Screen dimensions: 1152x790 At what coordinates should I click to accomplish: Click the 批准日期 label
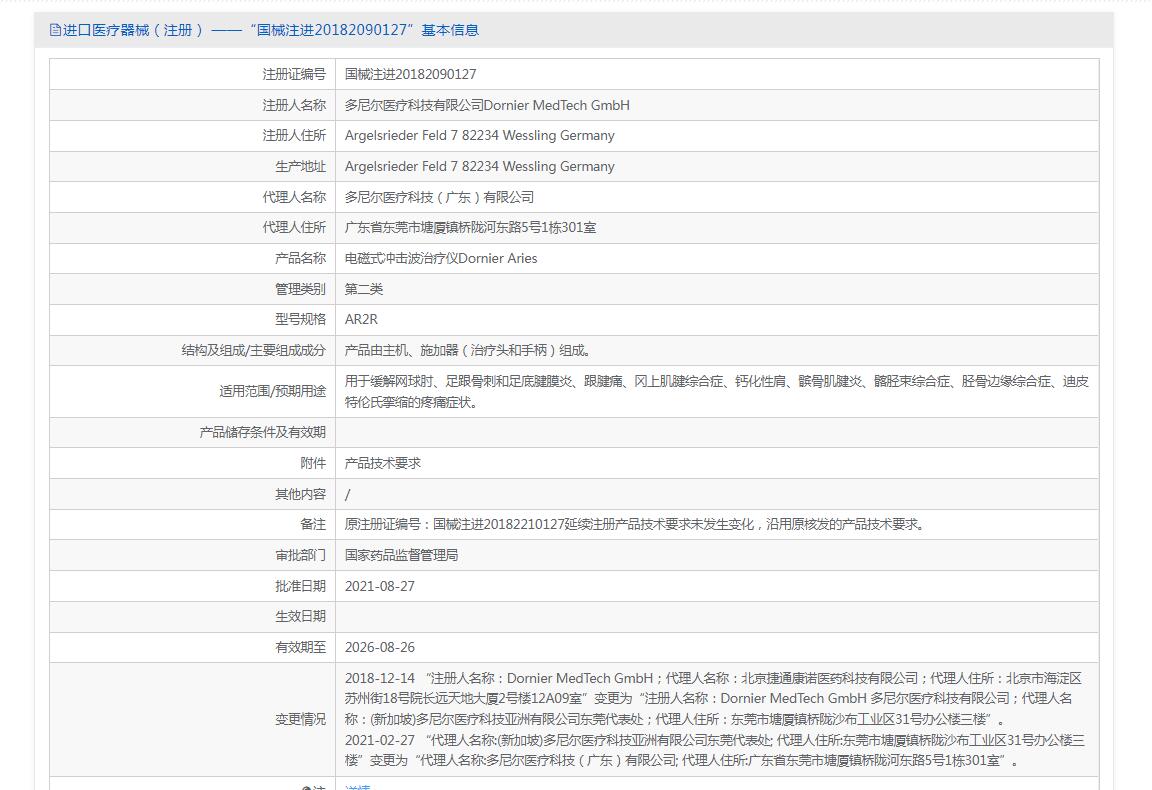point(300,586)
